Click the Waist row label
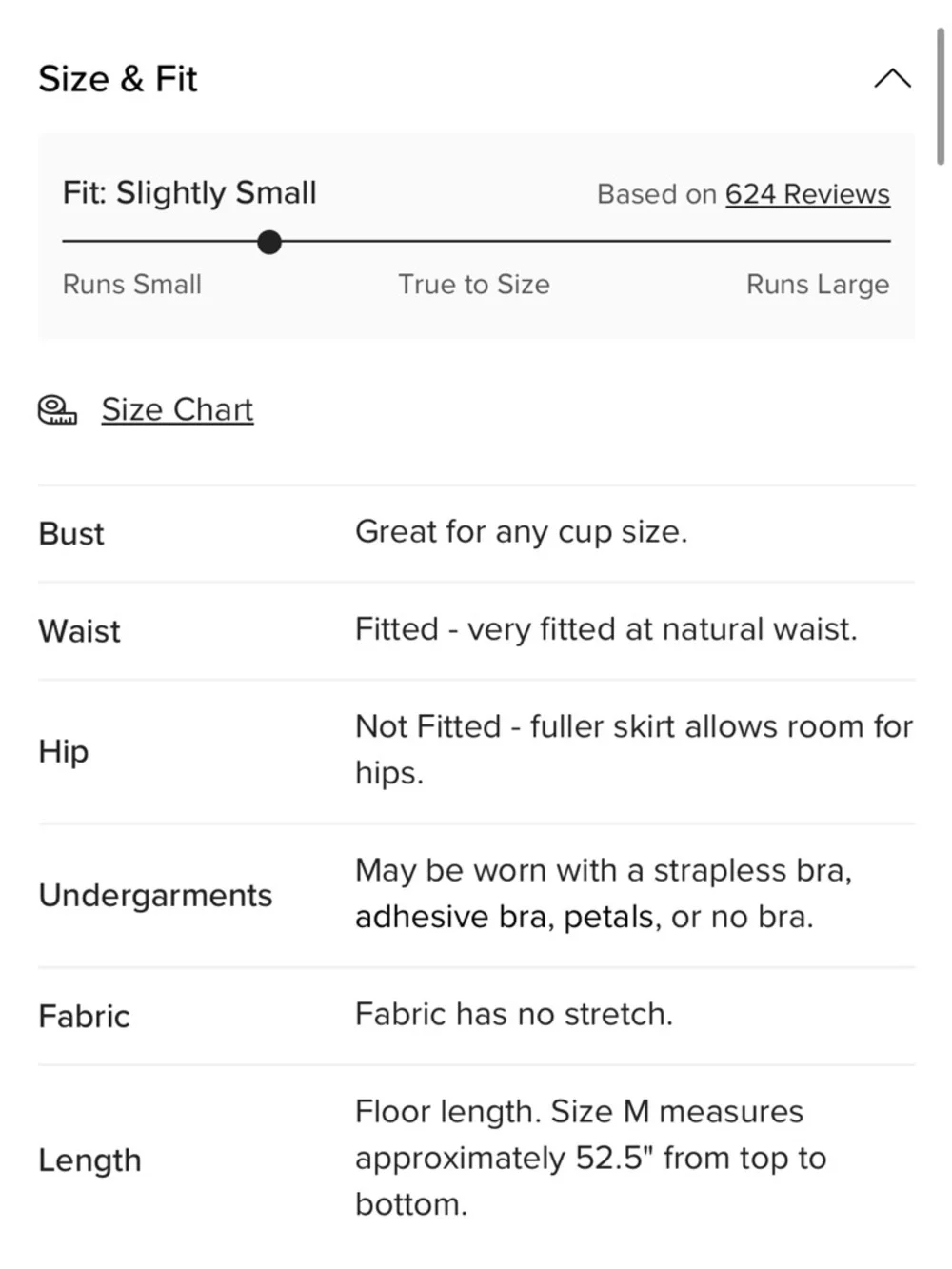952x1269 pixels. 79,631
